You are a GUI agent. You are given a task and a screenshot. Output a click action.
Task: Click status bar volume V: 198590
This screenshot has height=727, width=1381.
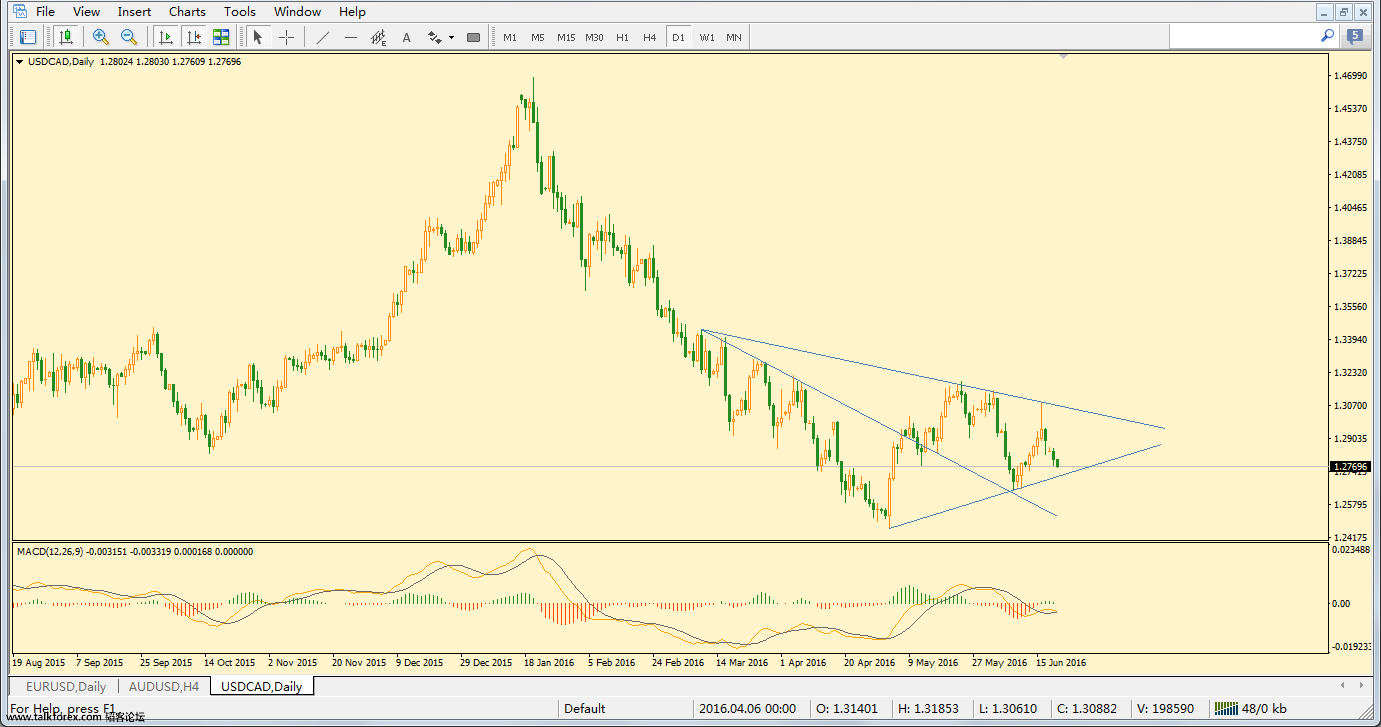(x=1164, y=709)
